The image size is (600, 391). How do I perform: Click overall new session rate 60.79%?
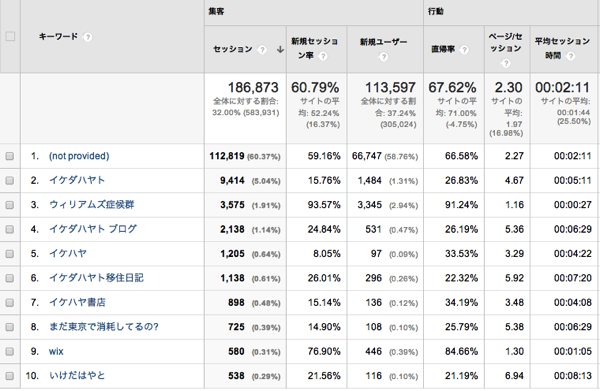point(315,88)
